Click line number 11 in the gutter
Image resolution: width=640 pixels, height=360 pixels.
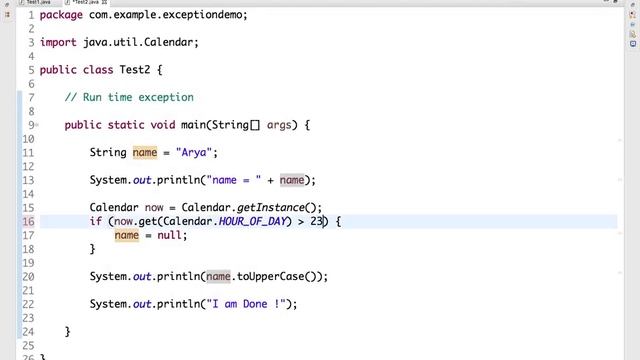coord(28,153)
